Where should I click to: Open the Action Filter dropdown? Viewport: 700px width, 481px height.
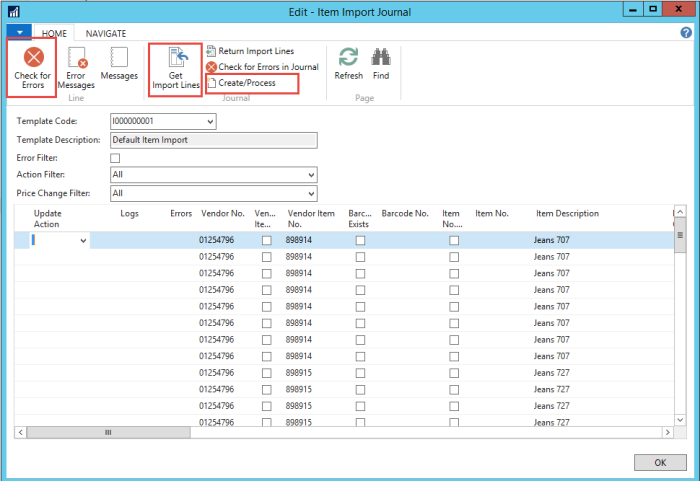[310, 176]
